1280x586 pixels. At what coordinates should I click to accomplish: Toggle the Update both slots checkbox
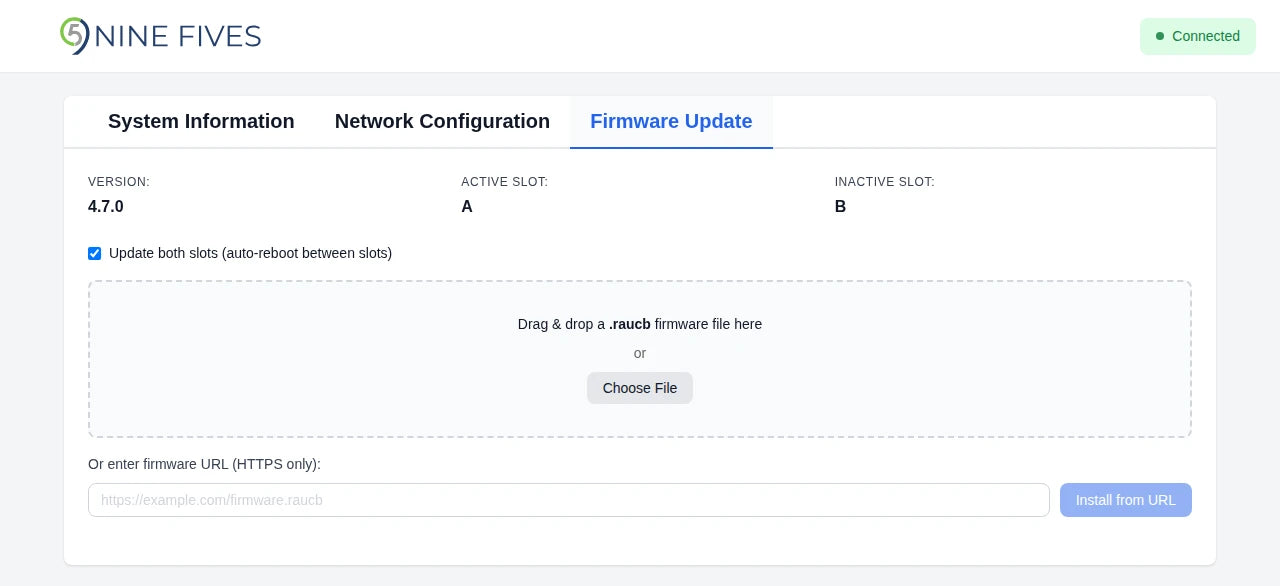(x=95, y=253)
